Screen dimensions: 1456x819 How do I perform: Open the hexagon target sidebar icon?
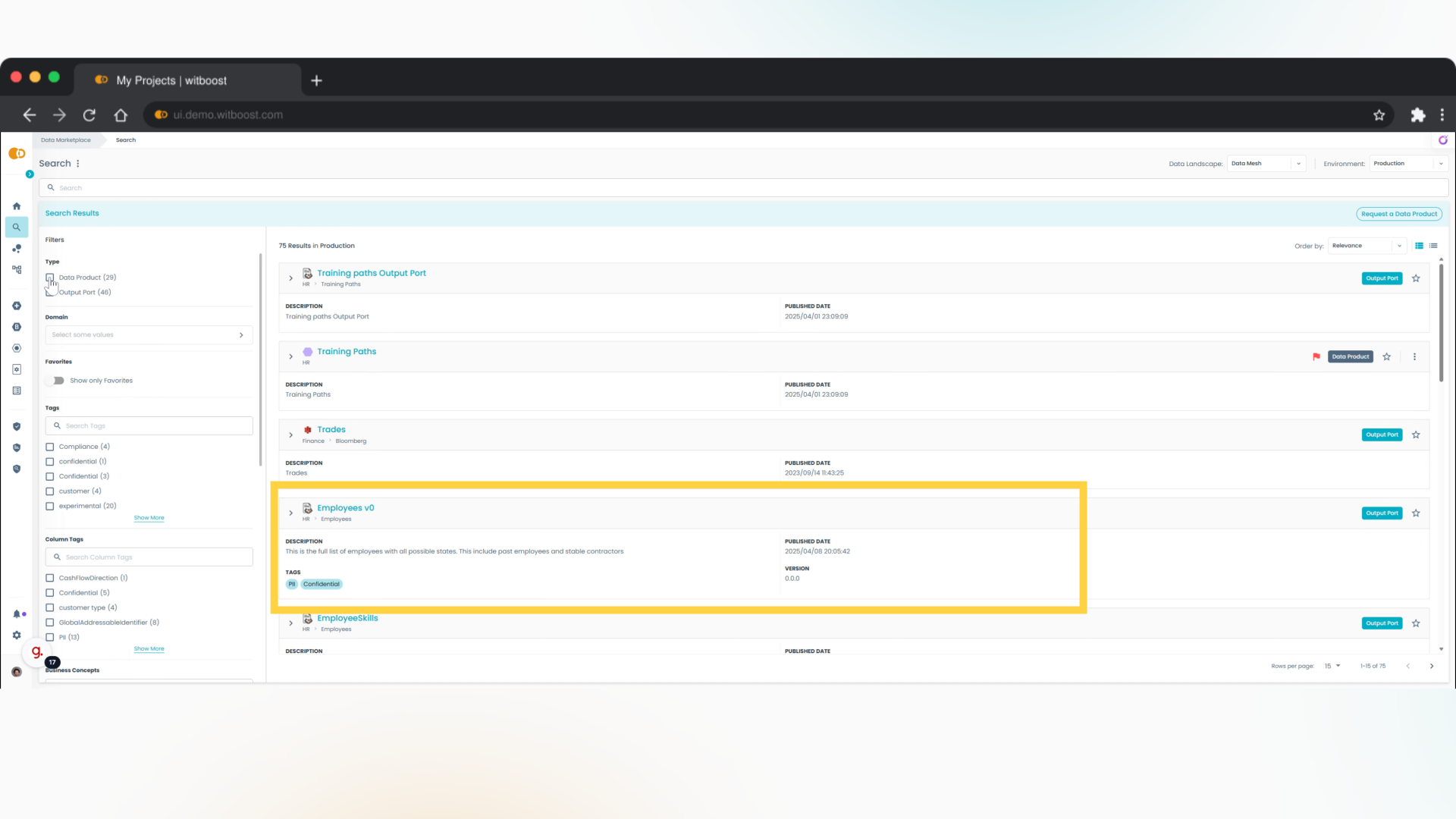tap(17, 349)
